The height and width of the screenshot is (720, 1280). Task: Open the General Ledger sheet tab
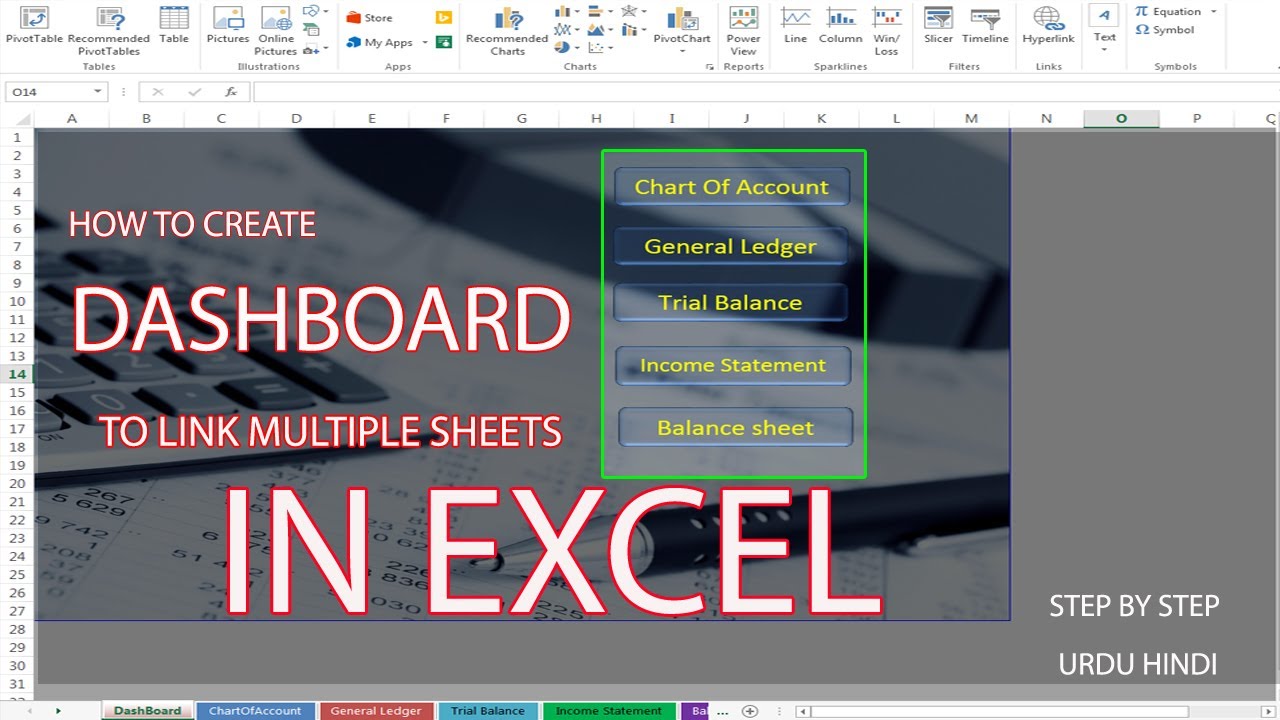click(376, 711)
